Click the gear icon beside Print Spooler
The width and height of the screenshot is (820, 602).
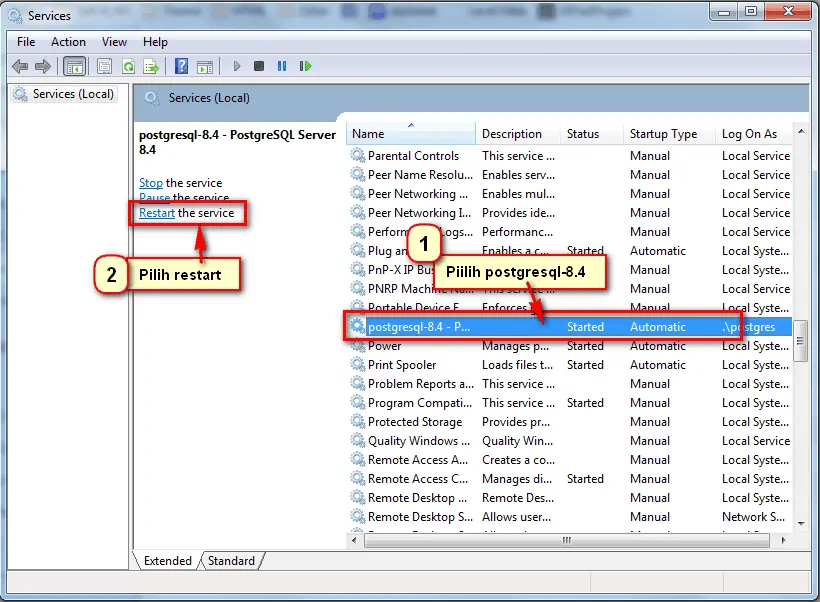[x=358, y=365]
